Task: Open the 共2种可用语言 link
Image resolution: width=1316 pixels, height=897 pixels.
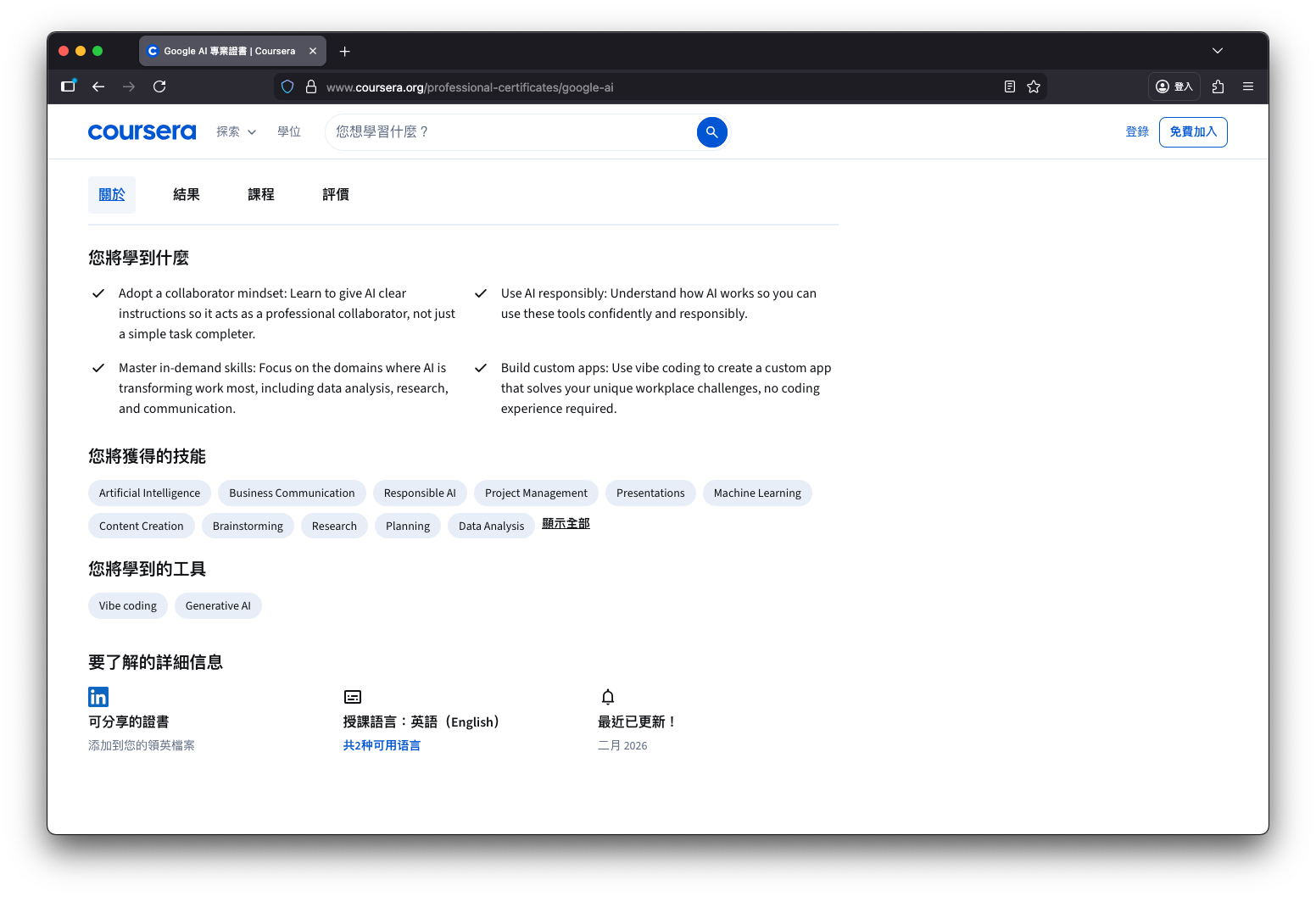Action: 382,745
